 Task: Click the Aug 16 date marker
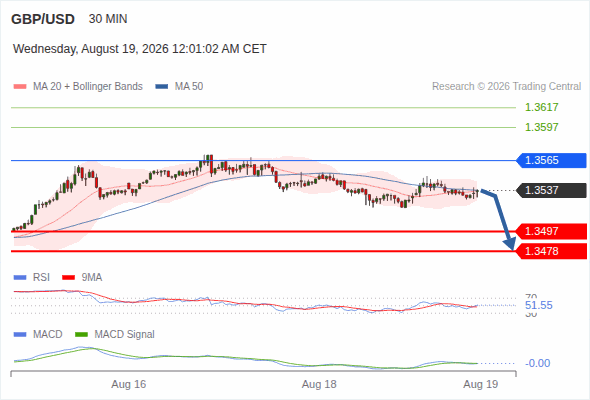coord(129,384)
